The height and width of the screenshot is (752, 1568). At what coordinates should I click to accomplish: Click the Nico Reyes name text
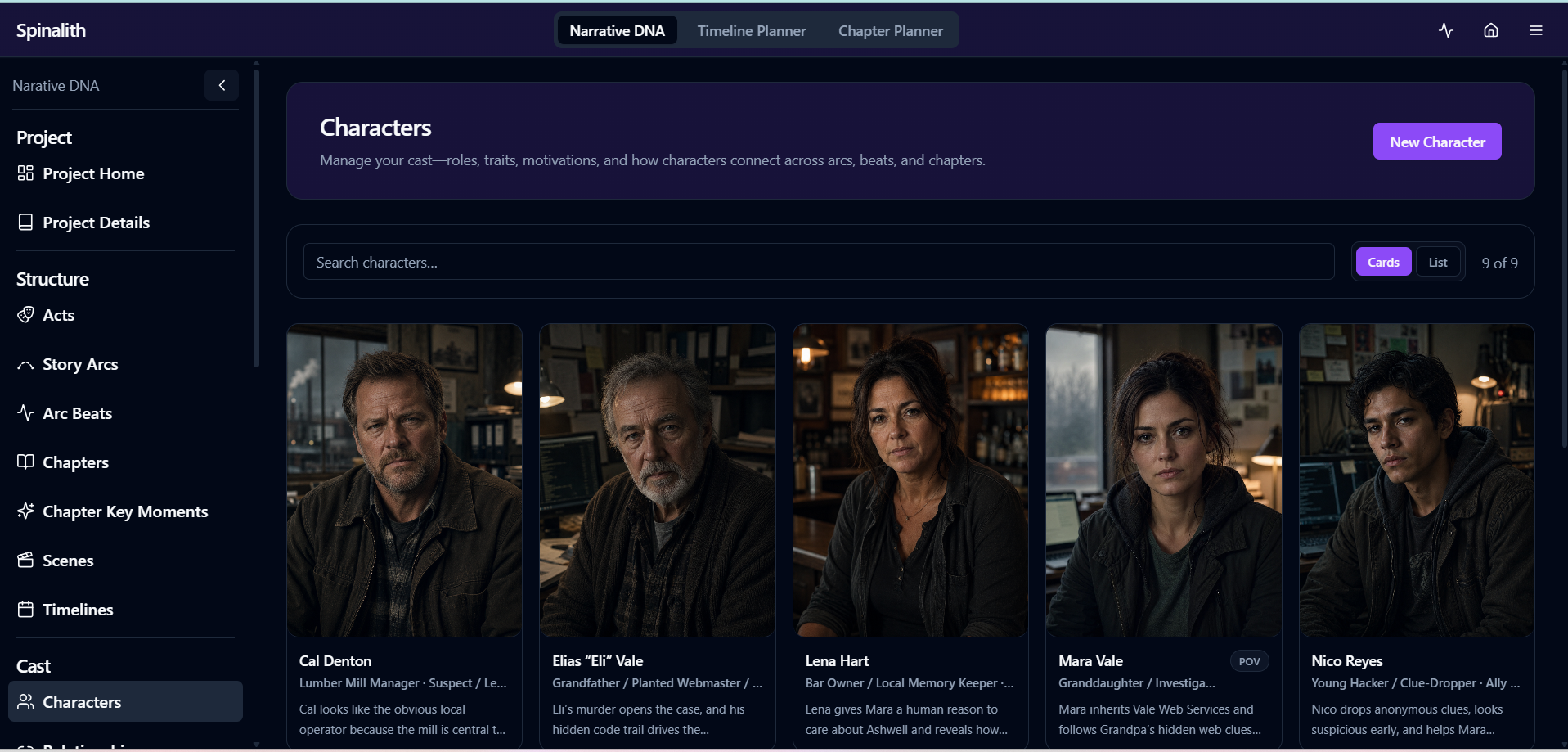click(1347, 660)
